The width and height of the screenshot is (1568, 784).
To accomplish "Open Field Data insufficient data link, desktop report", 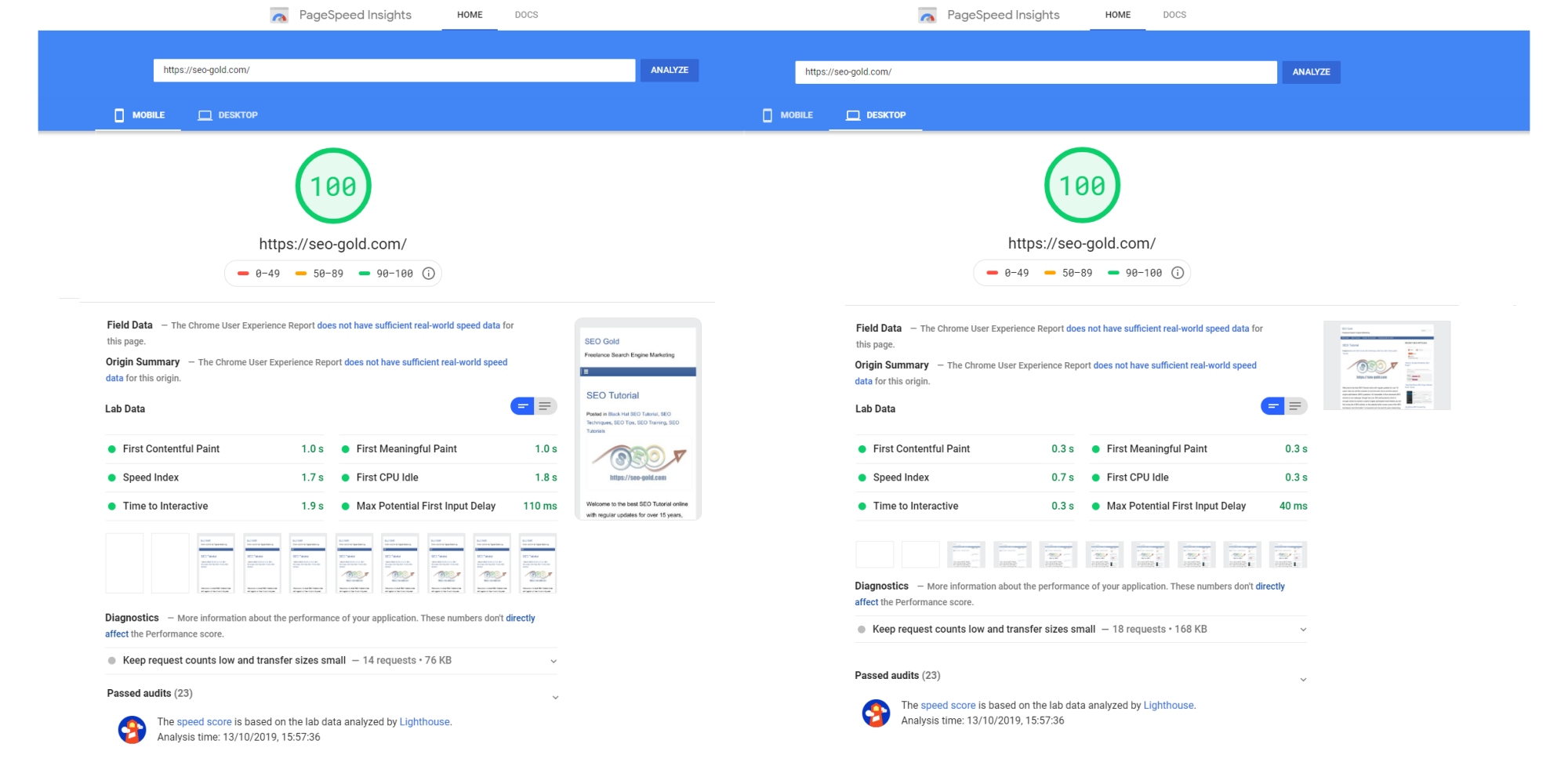I will [x=1157, y=328].
